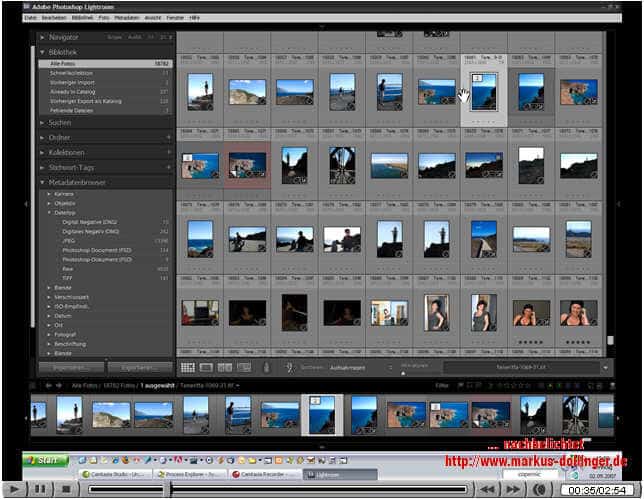
Task: Click the Windows Start button
Action: pos(46,461)
